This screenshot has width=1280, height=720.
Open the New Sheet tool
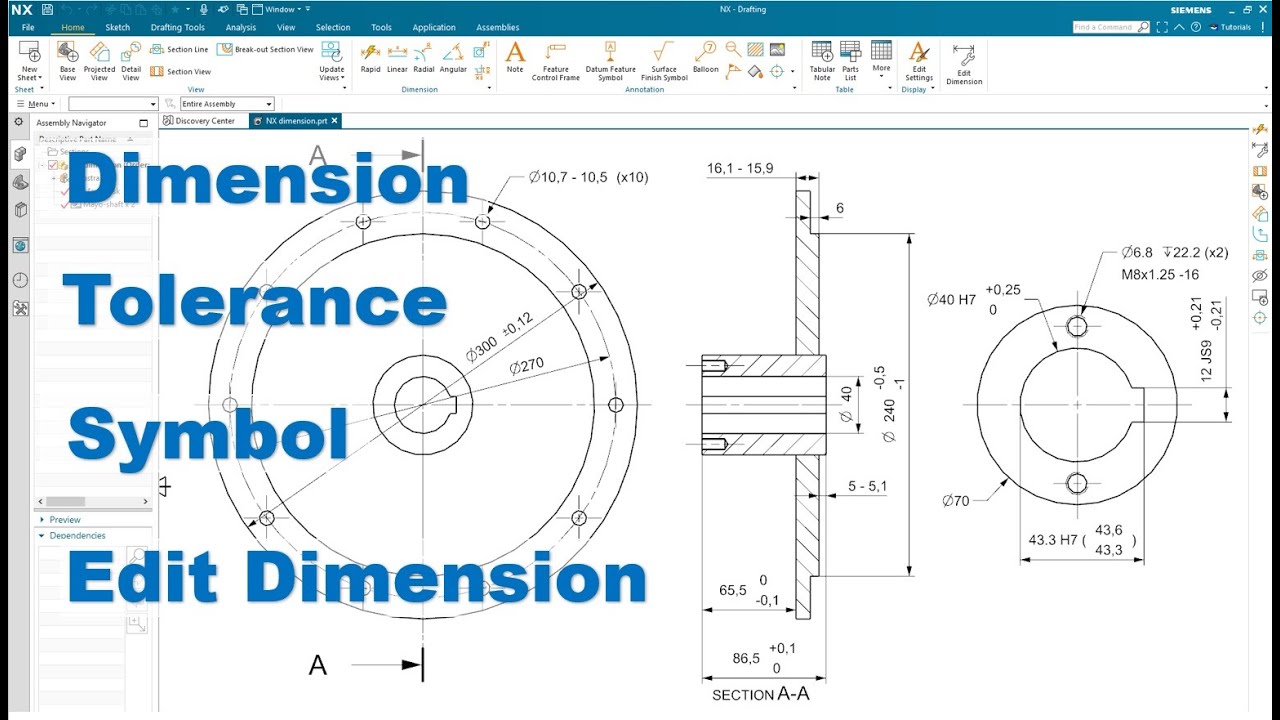tap(29, 62)
